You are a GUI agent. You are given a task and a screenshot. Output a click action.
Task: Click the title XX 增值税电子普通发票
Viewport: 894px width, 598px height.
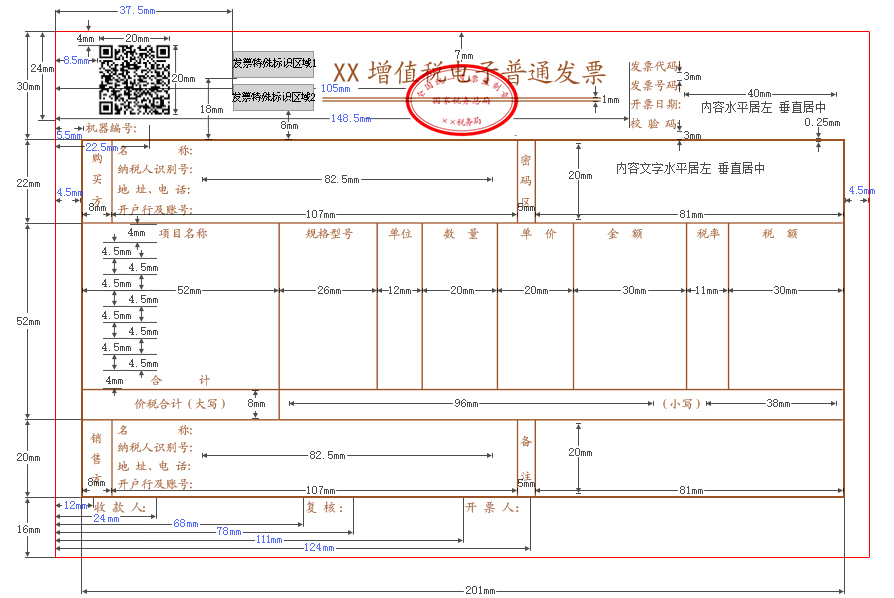pos(469,72)
